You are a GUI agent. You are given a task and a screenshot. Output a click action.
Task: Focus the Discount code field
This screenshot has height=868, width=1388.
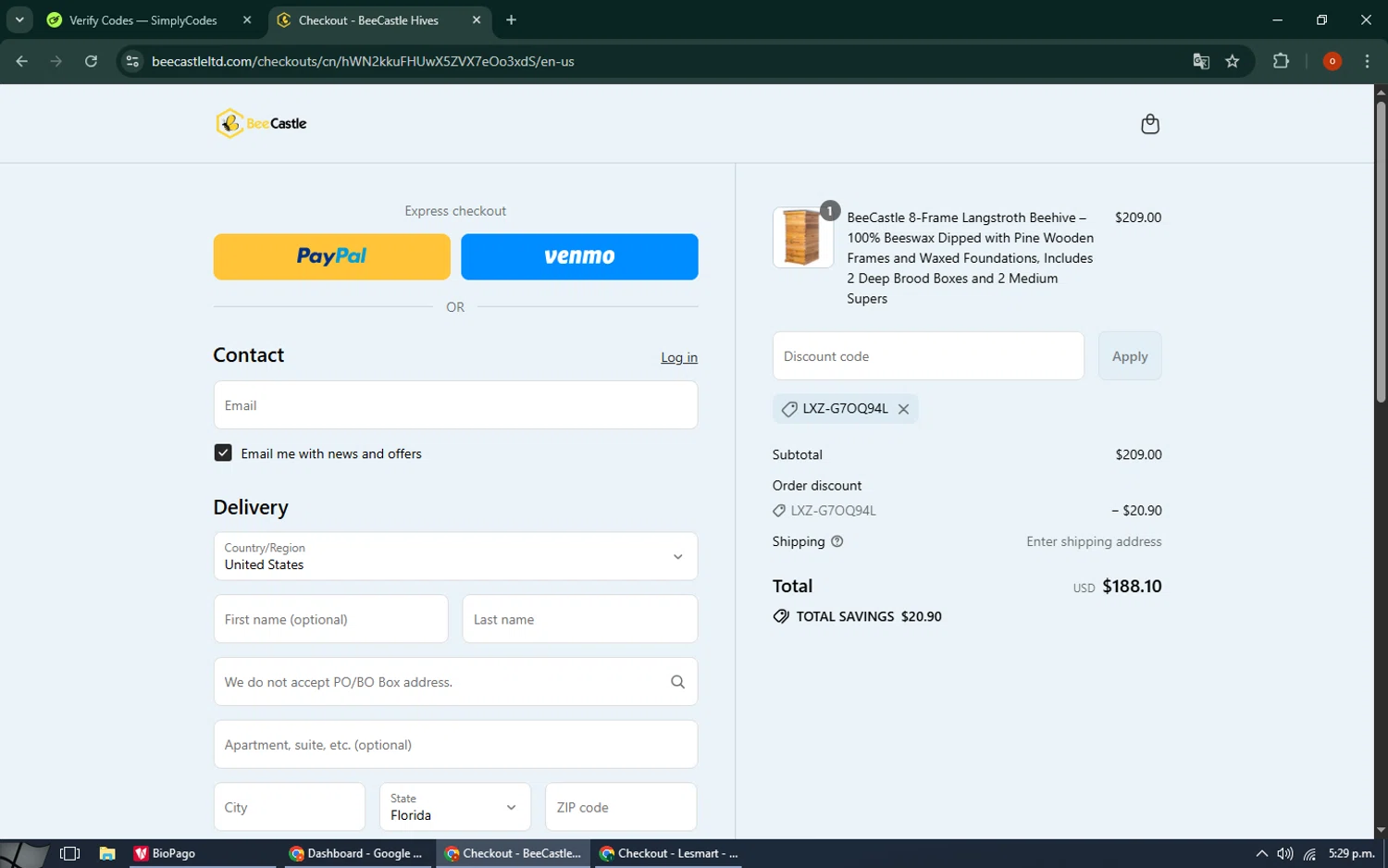coord(928,356)
